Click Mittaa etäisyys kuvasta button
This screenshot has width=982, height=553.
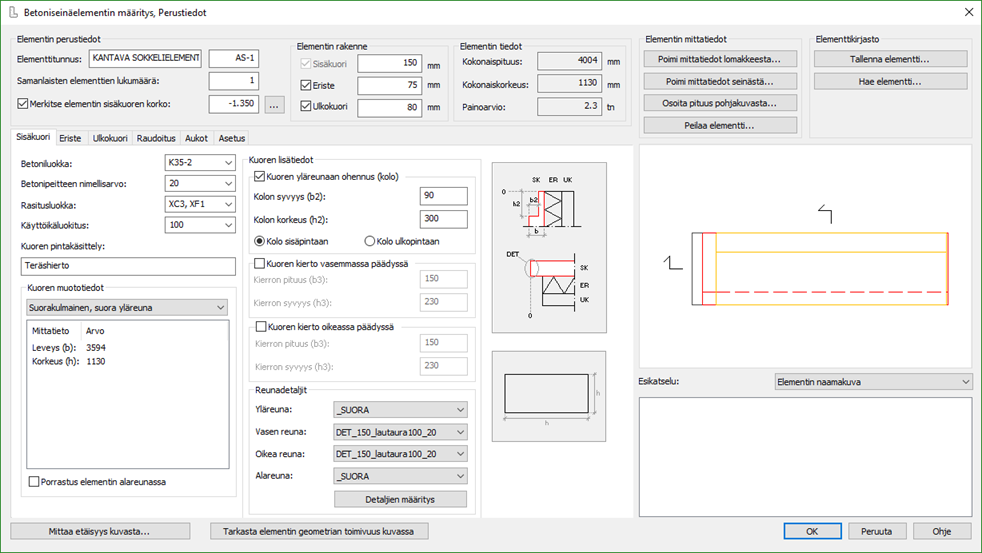[99, 531]
